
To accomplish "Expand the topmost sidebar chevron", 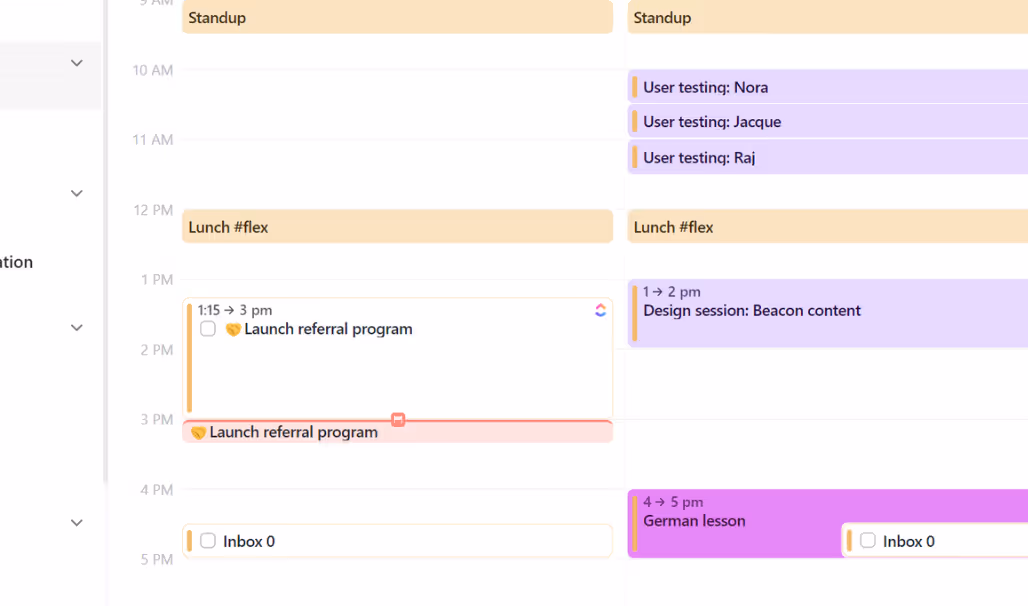I will pyautogui.click(x=77, y=63).
